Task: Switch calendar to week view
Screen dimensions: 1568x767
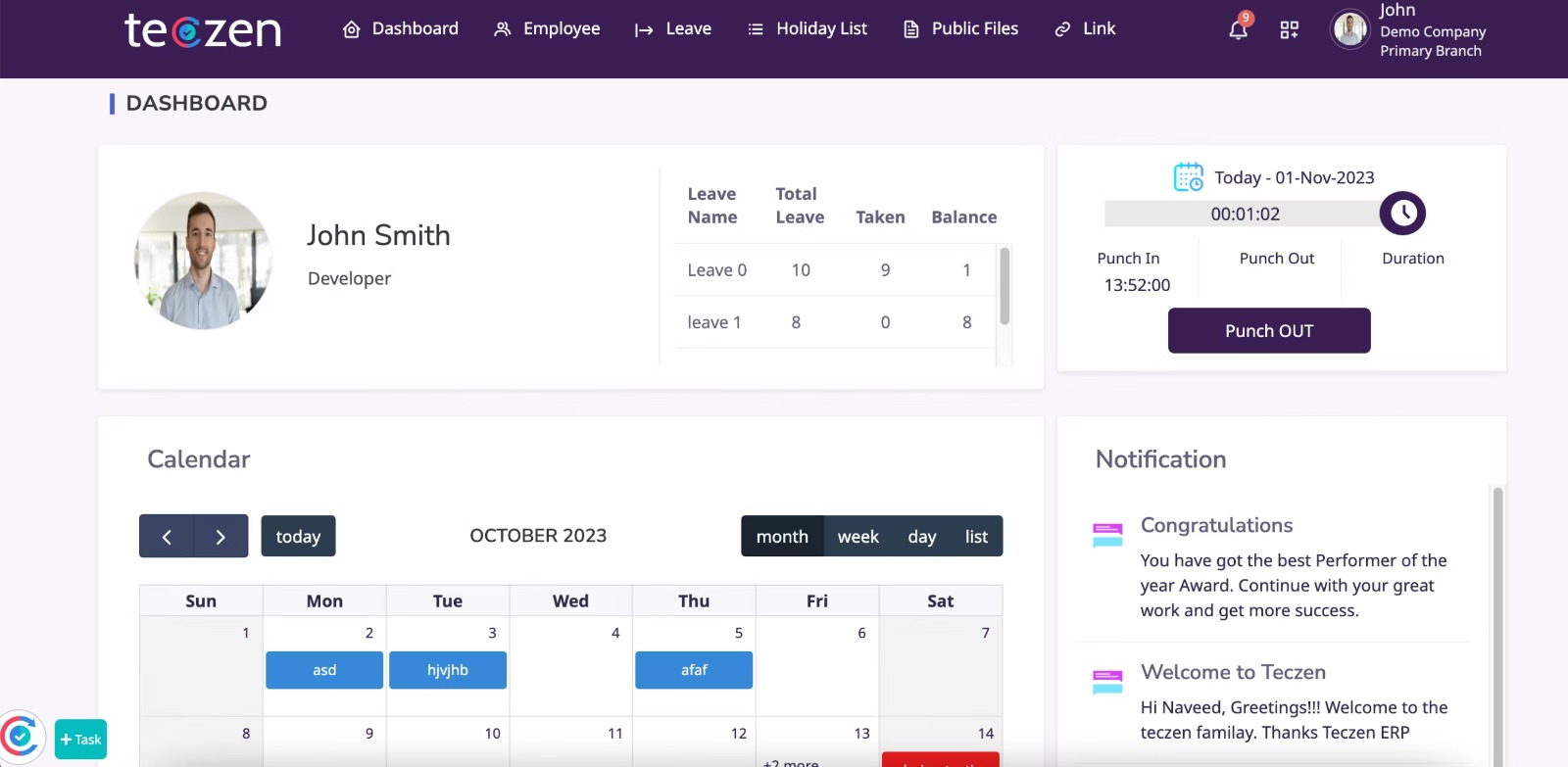Action: coord(858,536)
